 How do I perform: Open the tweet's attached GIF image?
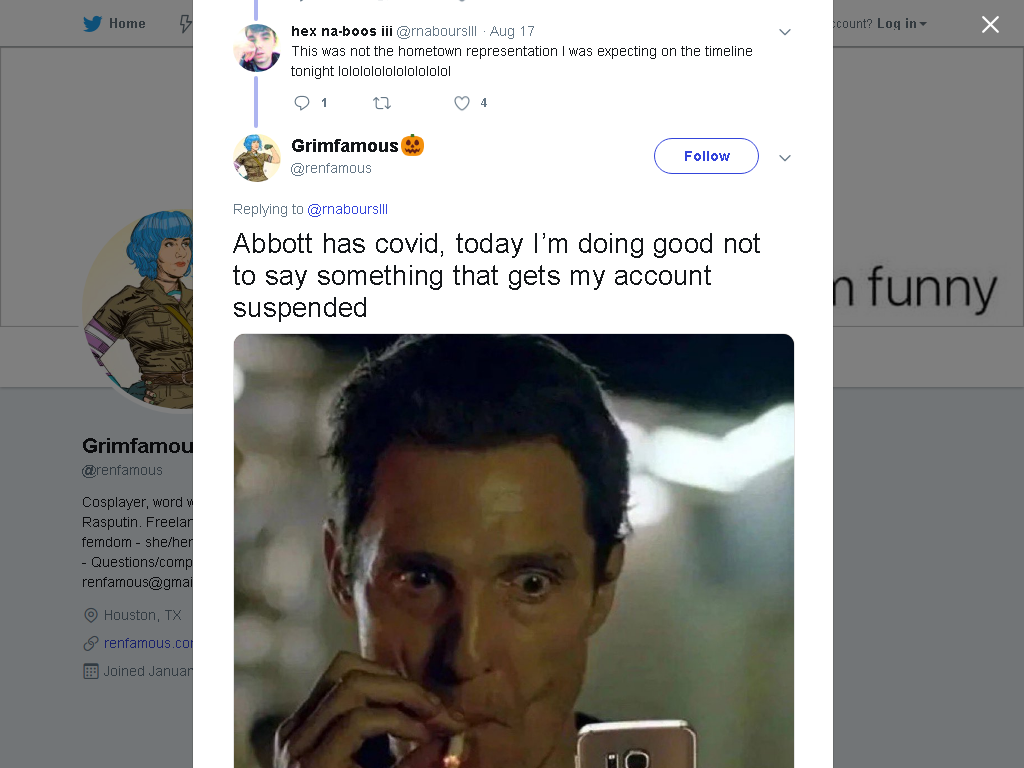[513, 551]
